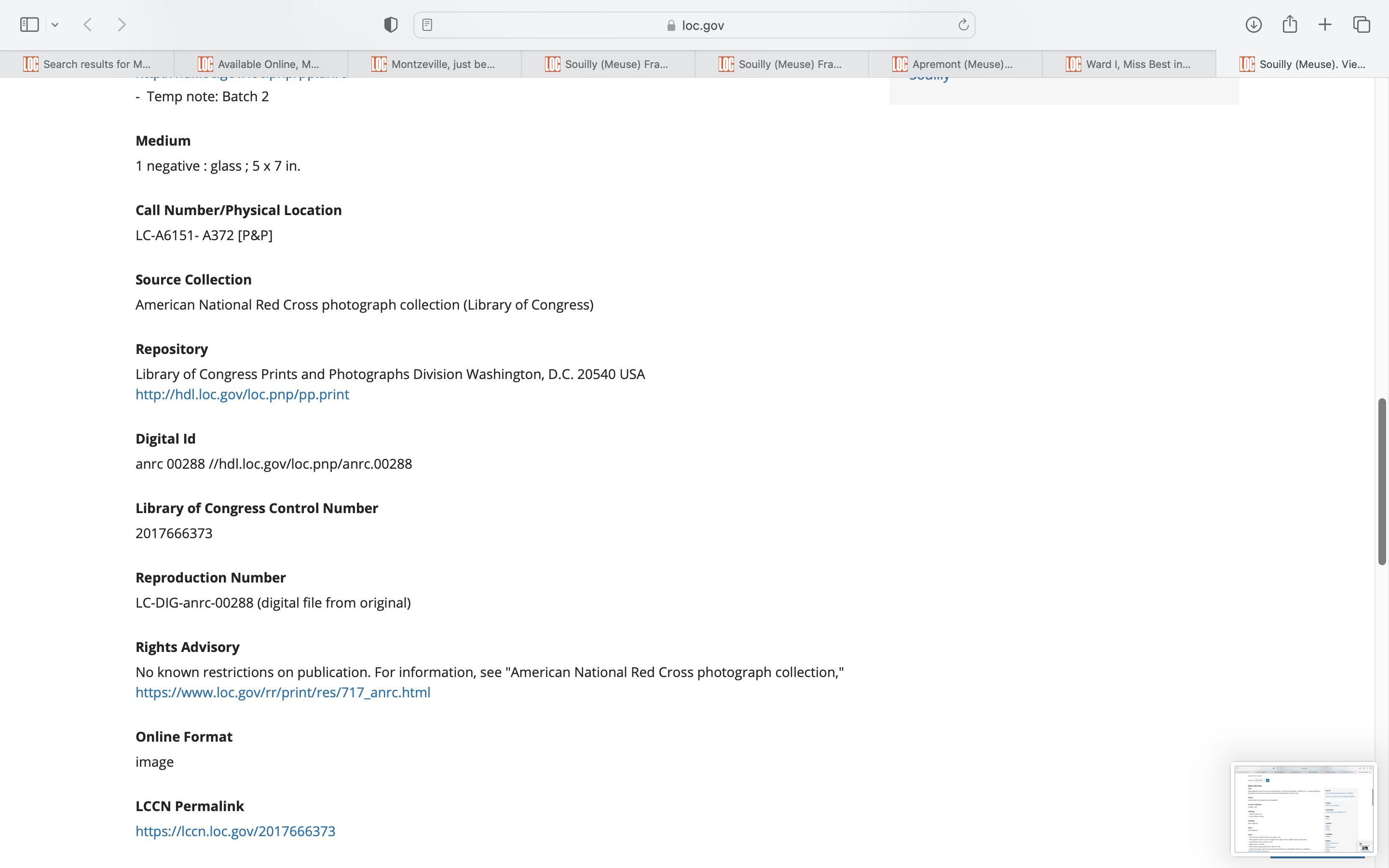Click the forward navigation arrow
This screenshot has height=868, width=1389.
tap(122, 25)
